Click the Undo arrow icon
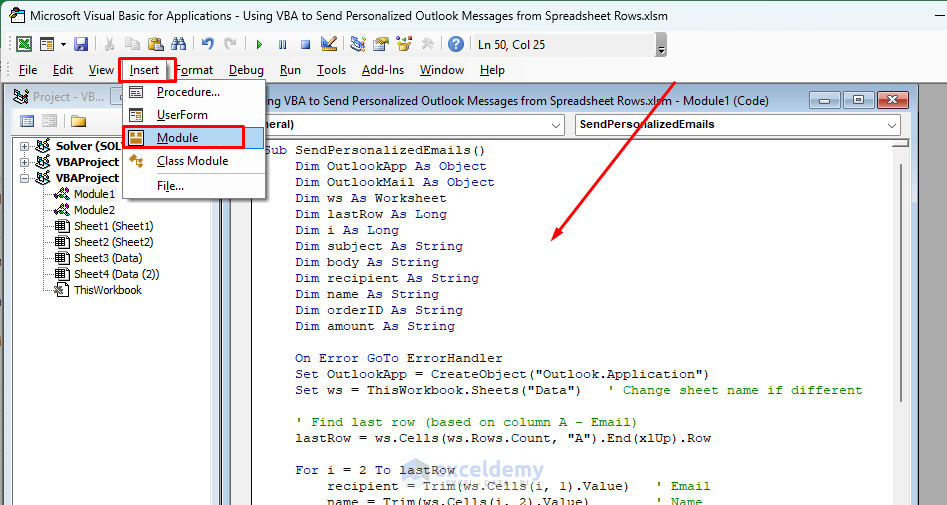947x505 pixels. tap(208, 44)
